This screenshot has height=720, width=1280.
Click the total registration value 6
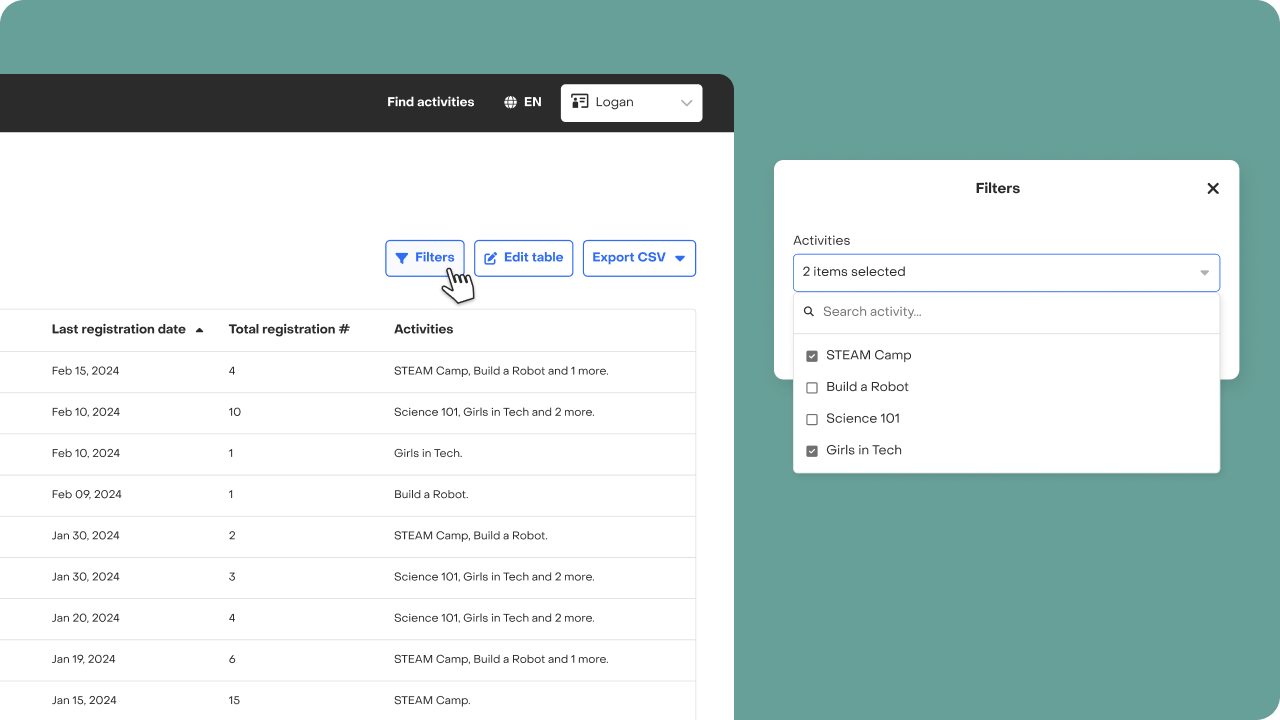(x=232, y=660)
